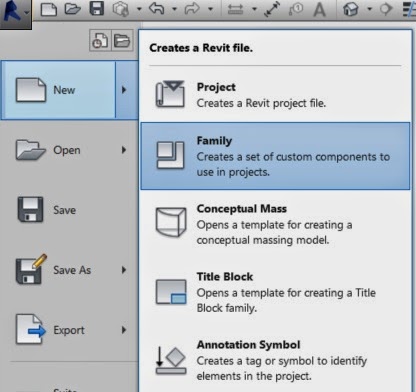The height and width of the screenshot is (392, 416).
Task: Click the New blank page menu icon
Action: pyautogui.click(x=31, y=90)
